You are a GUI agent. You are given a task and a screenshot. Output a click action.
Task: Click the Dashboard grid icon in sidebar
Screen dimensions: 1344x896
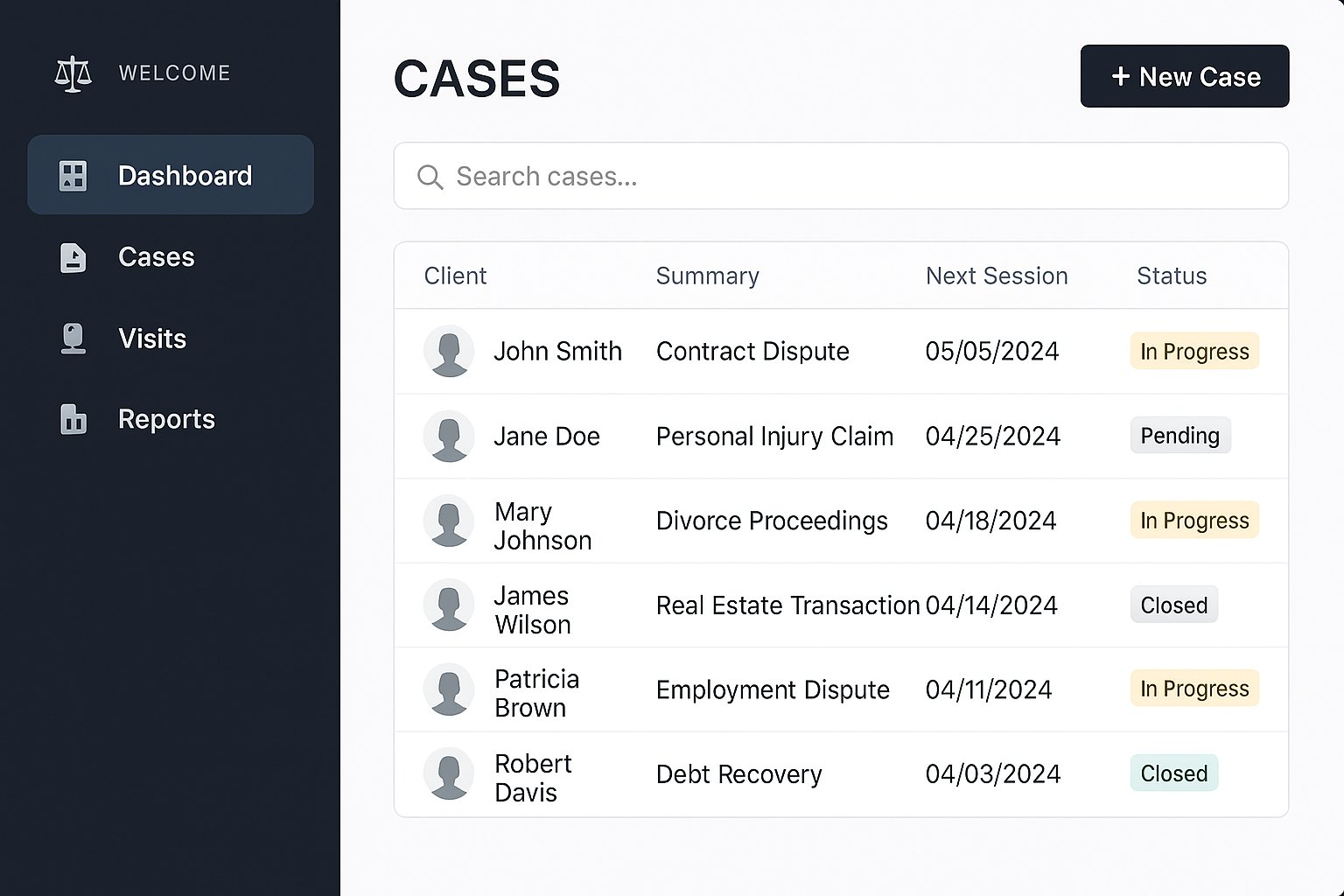pyautogui.click(x=73, y=176)
